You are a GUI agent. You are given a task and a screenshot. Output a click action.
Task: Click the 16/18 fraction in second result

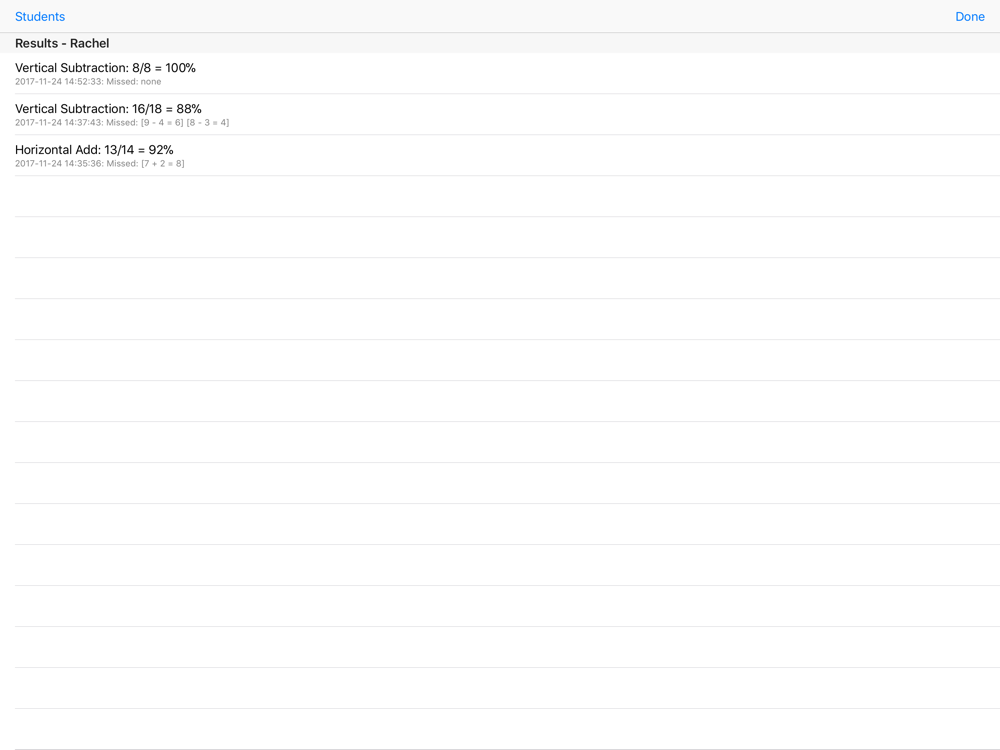pos(147,108)
